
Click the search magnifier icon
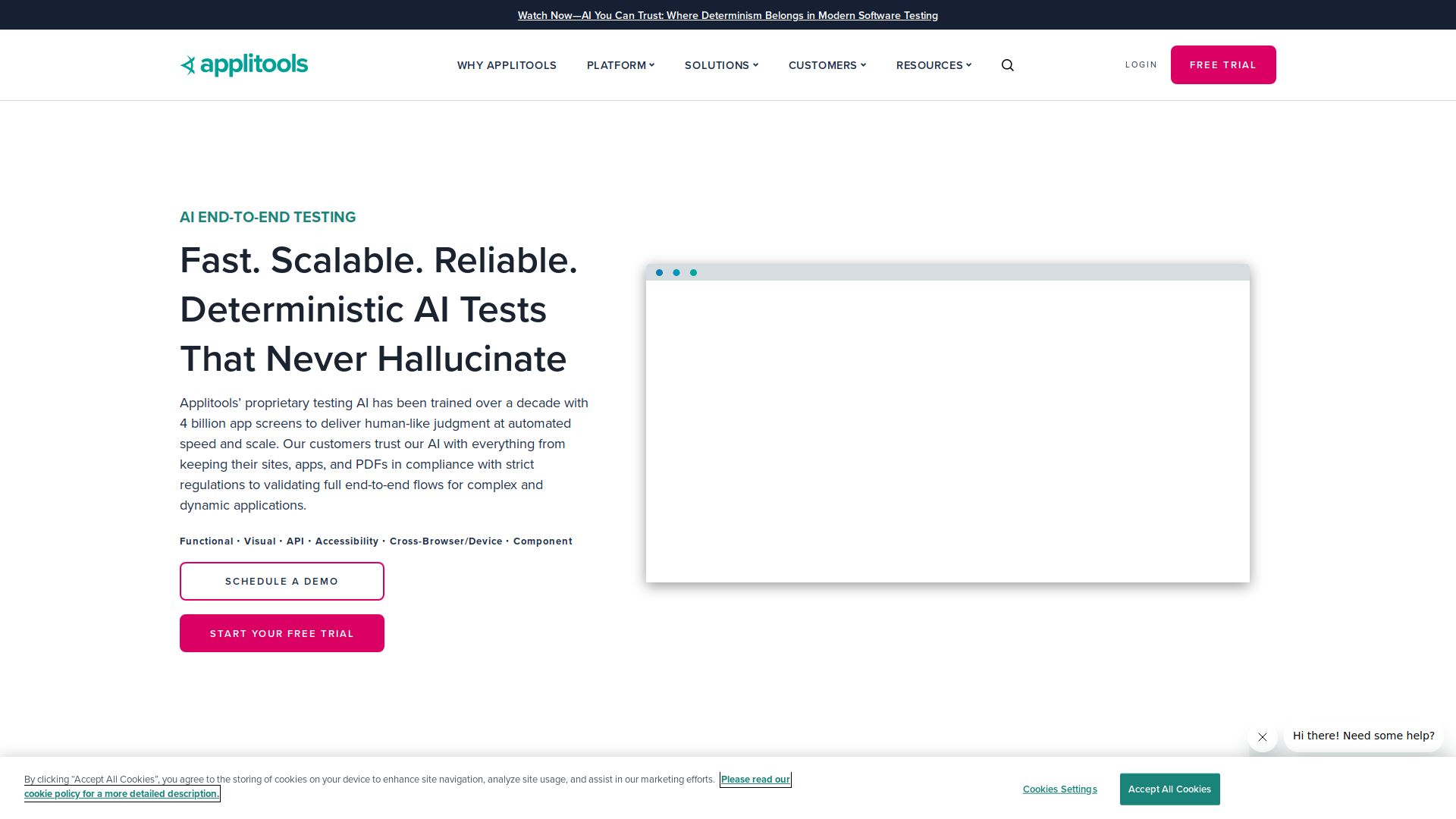pos(1007,65)
